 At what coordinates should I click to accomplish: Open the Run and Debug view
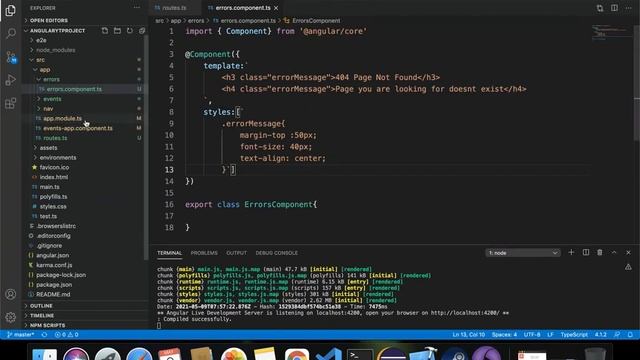pos(11,80)
